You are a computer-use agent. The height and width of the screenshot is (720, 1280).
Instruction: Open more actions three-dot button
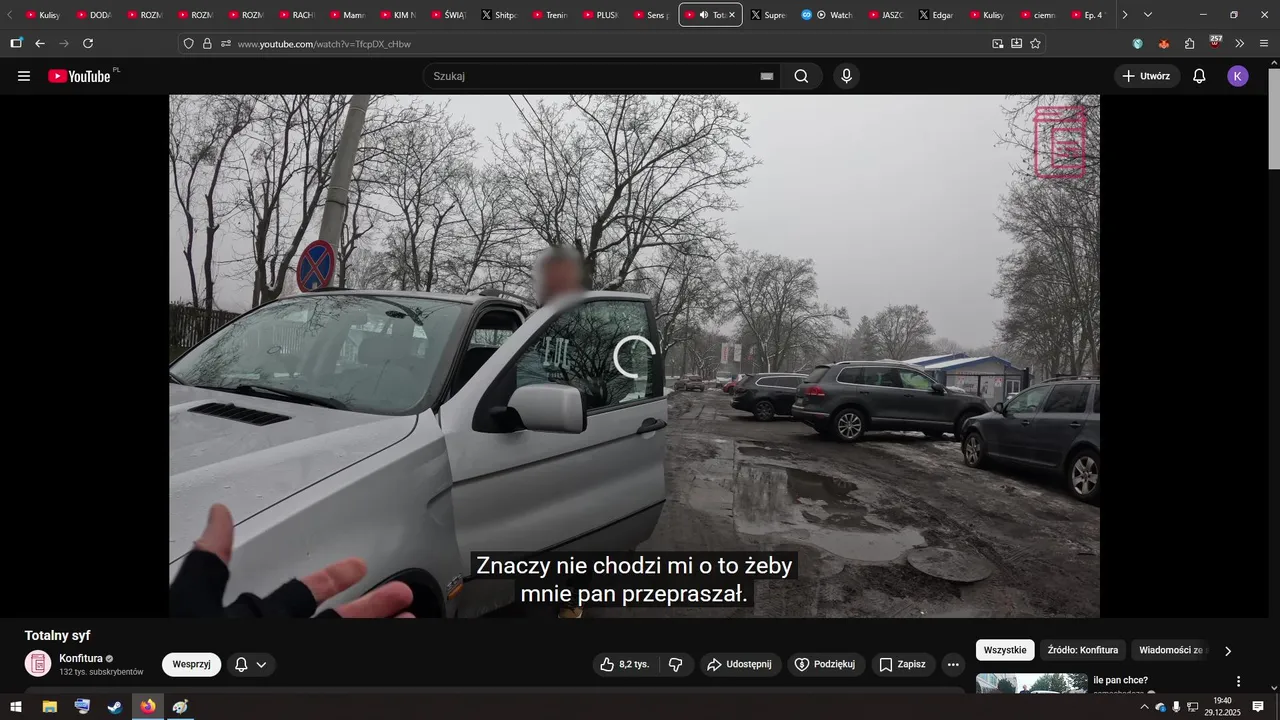(x=953, y=664)
